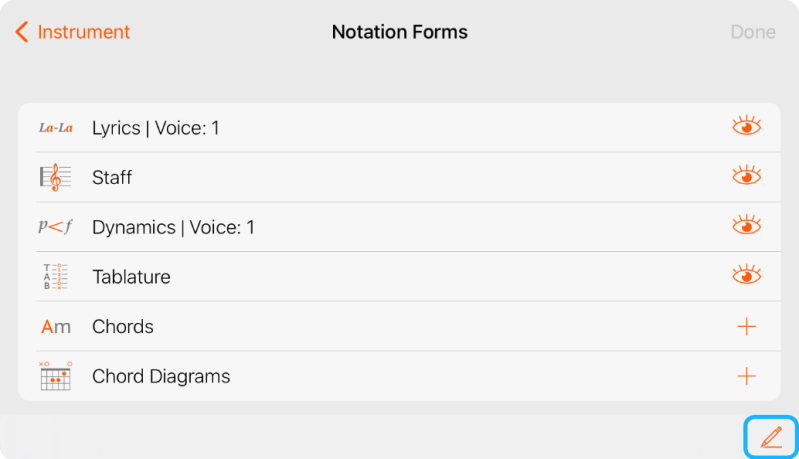Add the Chords notation form

pyautogui.click(x=746, y=327)
